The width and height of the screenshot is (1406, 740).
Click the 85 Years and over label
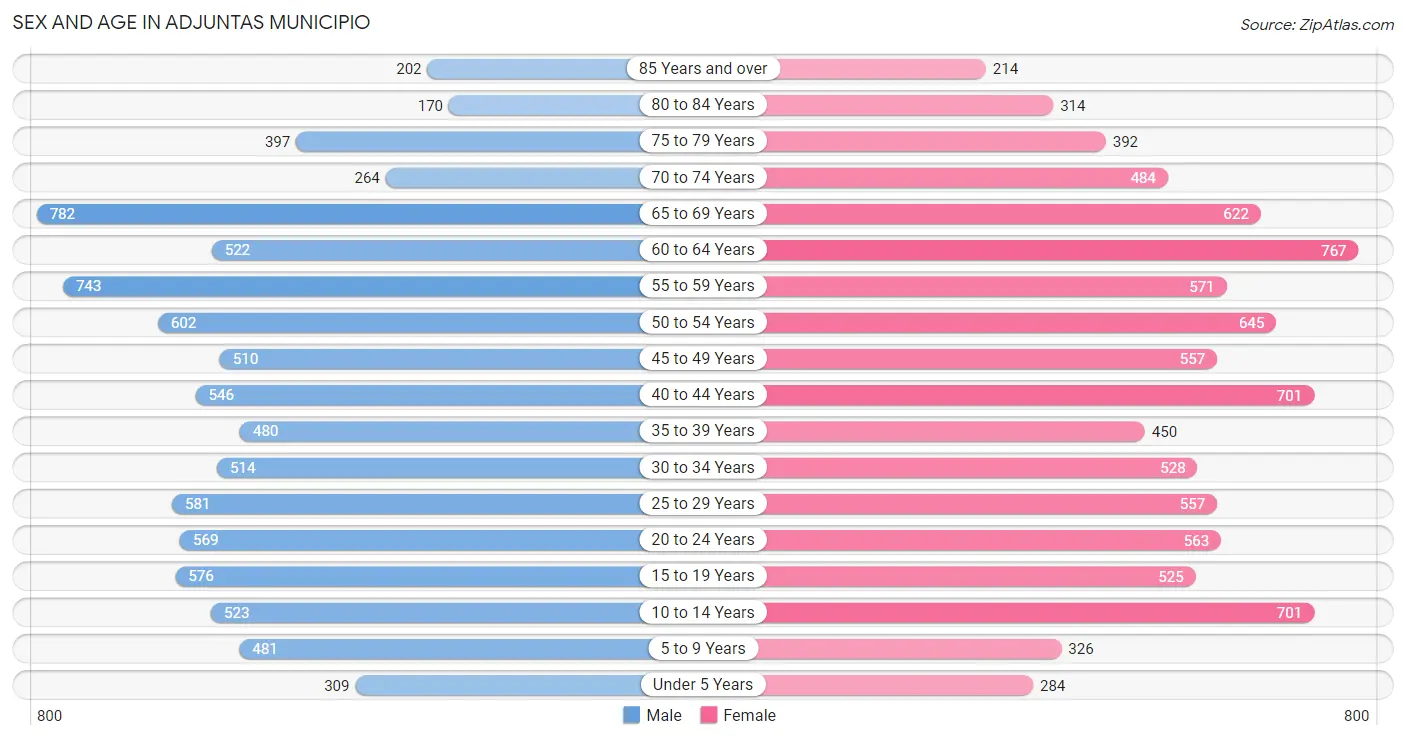pyautogui.click(x=703, y=68)
